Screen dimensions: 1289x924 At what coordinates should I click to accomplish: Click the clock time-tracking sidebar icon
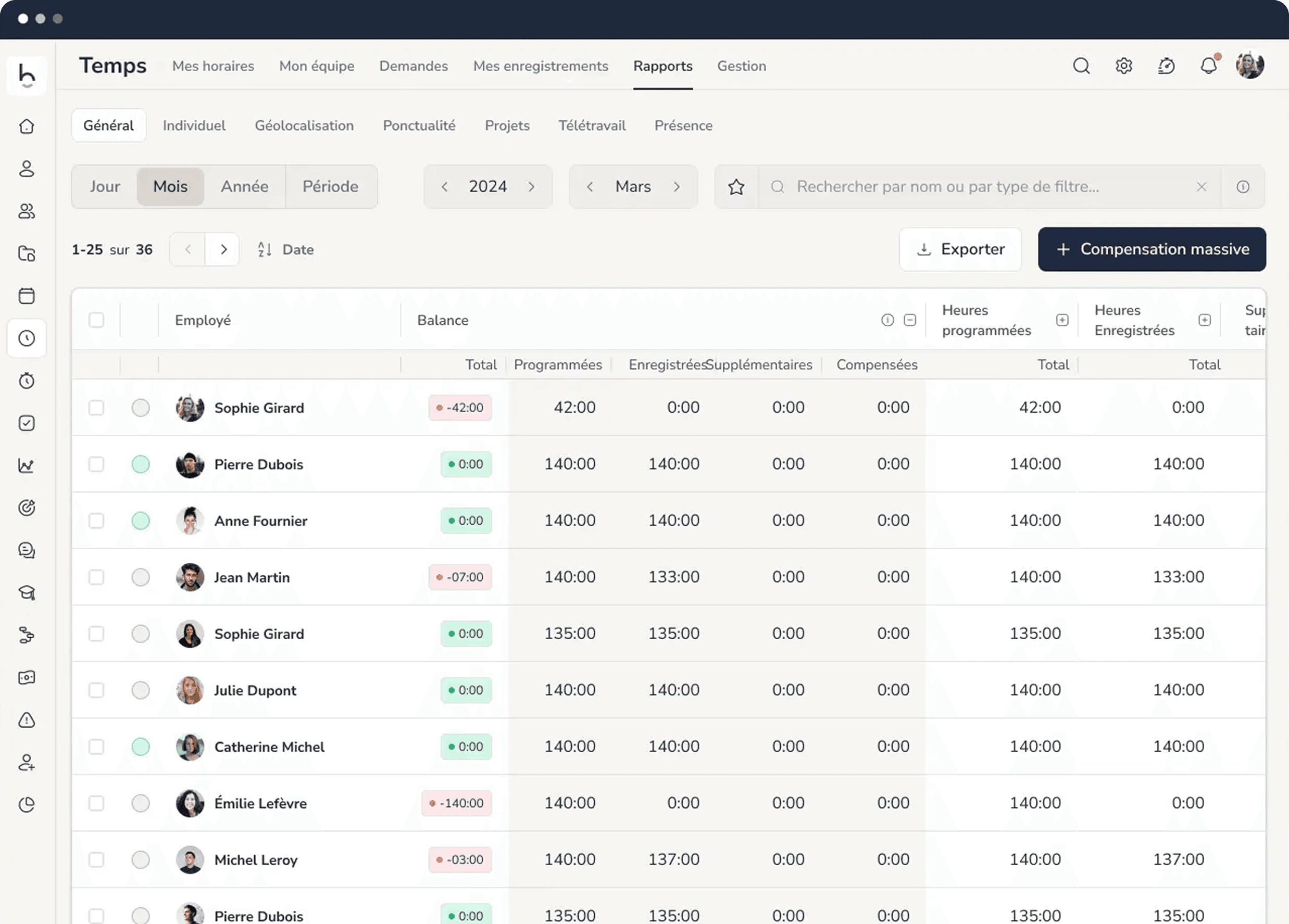tap(27, 338)
